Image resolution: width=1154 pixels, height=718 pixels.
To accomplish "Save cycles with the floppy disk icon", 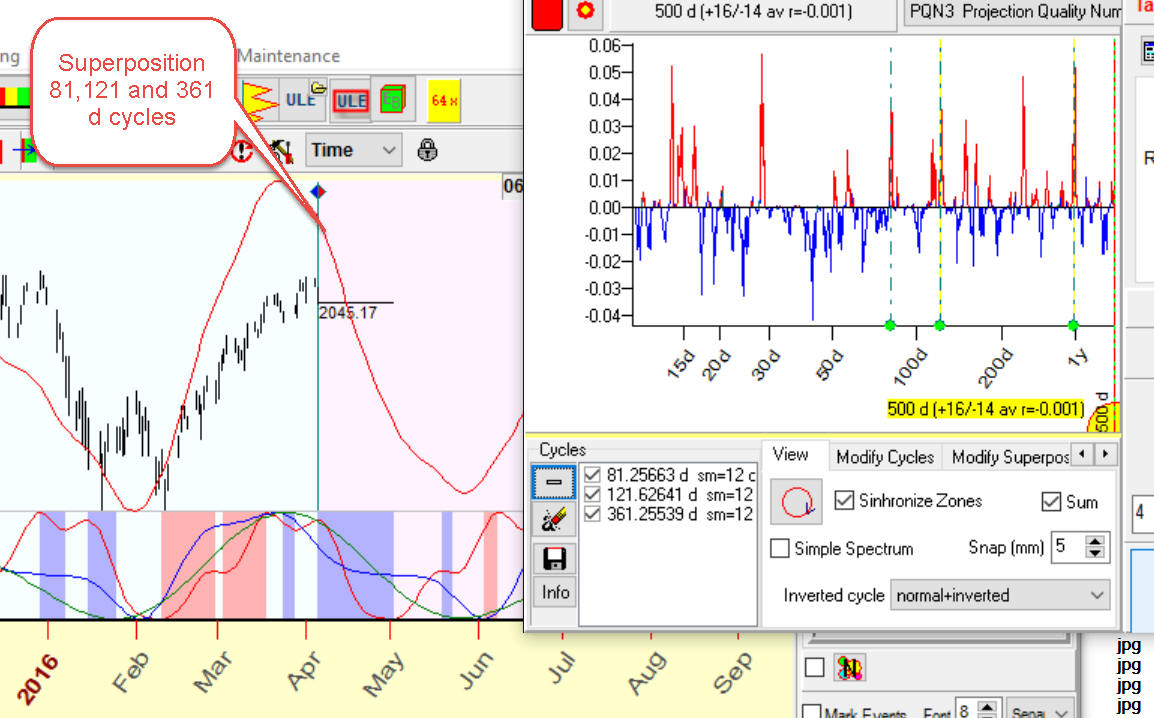I will coord(553,557).
